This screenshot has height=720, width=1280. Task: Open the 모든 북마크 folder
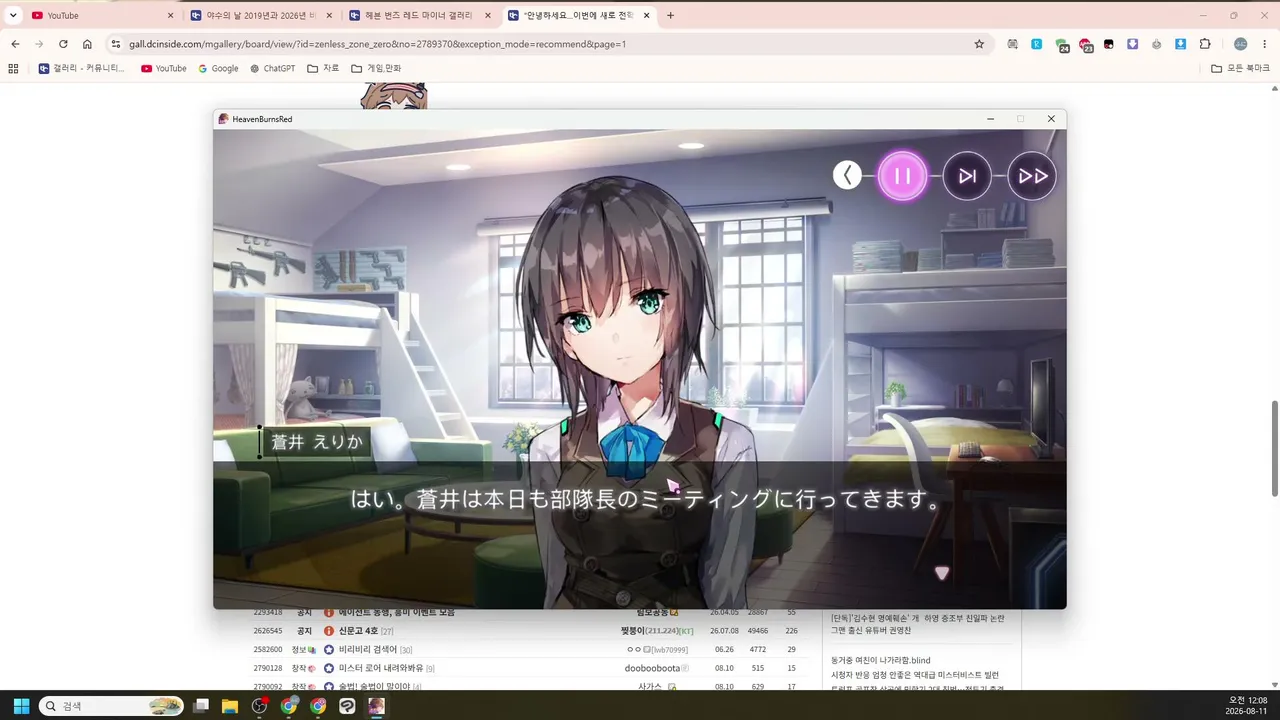[x=1240, y=68]
